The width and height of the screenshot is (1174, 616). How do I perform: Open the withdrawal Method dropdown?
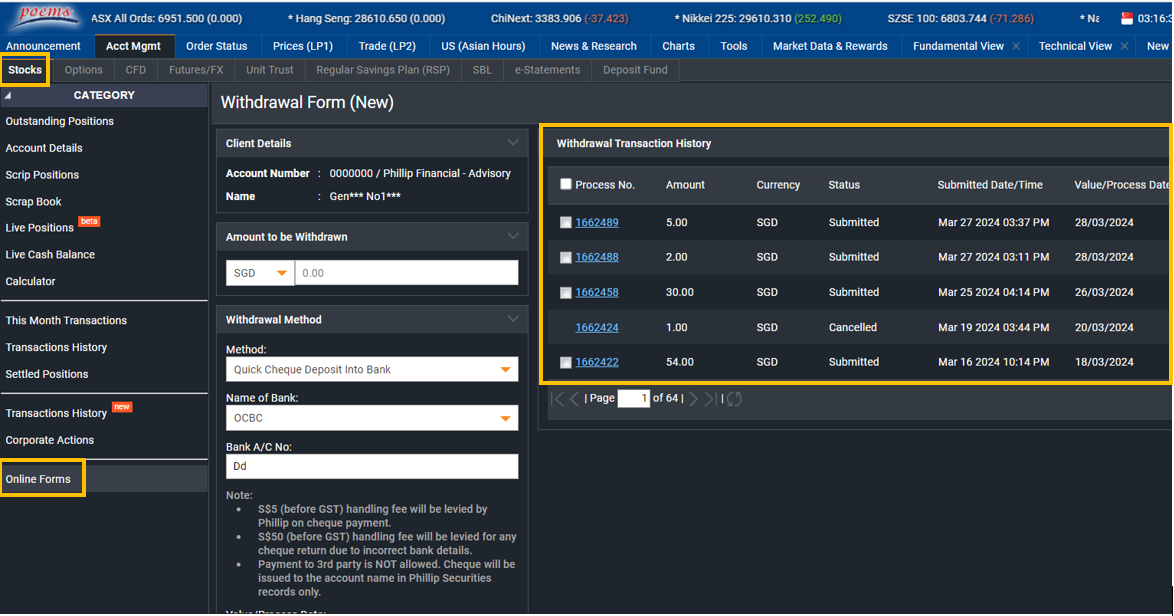point(372,370)
